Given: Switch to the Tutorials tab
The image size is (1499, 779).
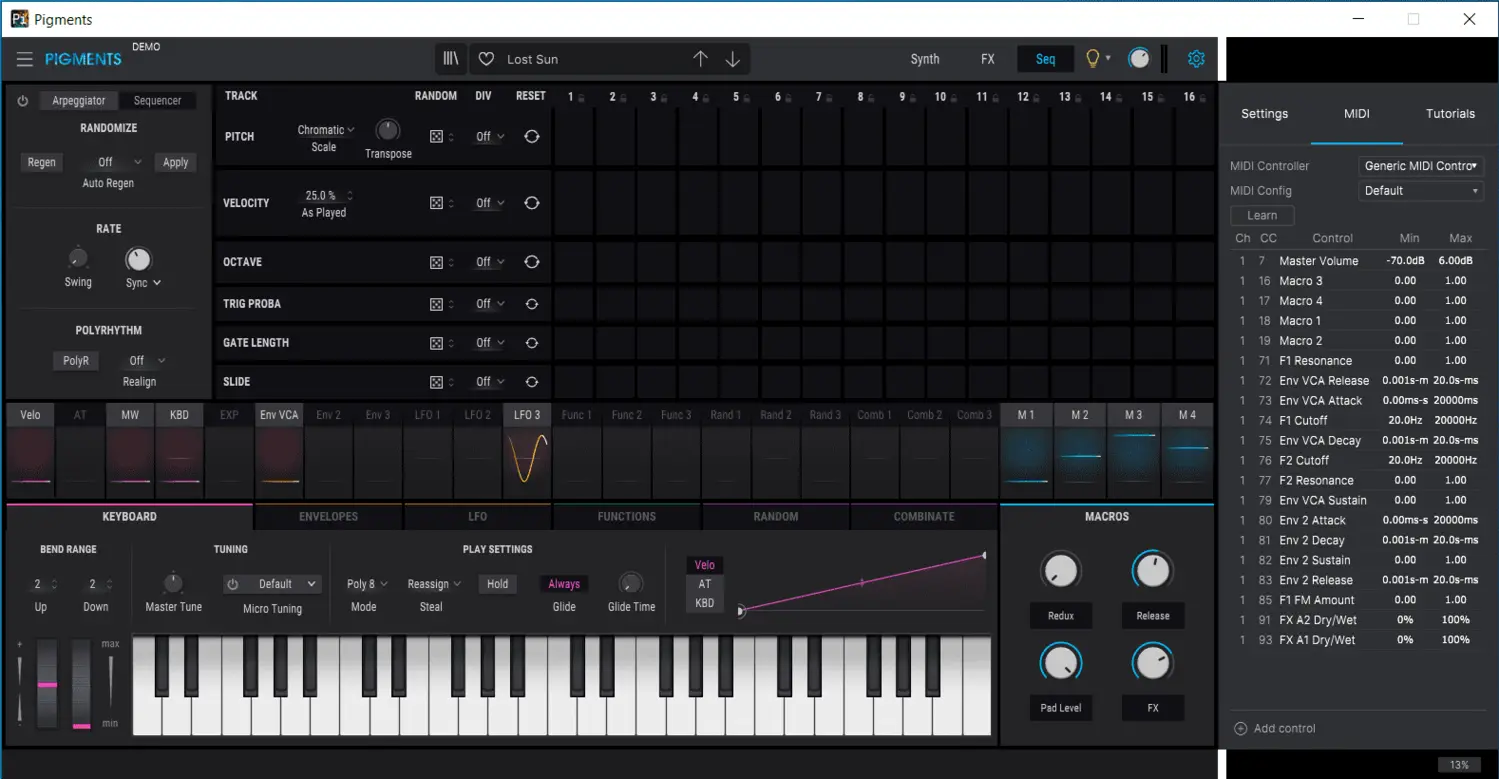Looking at the screenshot, I should (x=1450, y=114).
